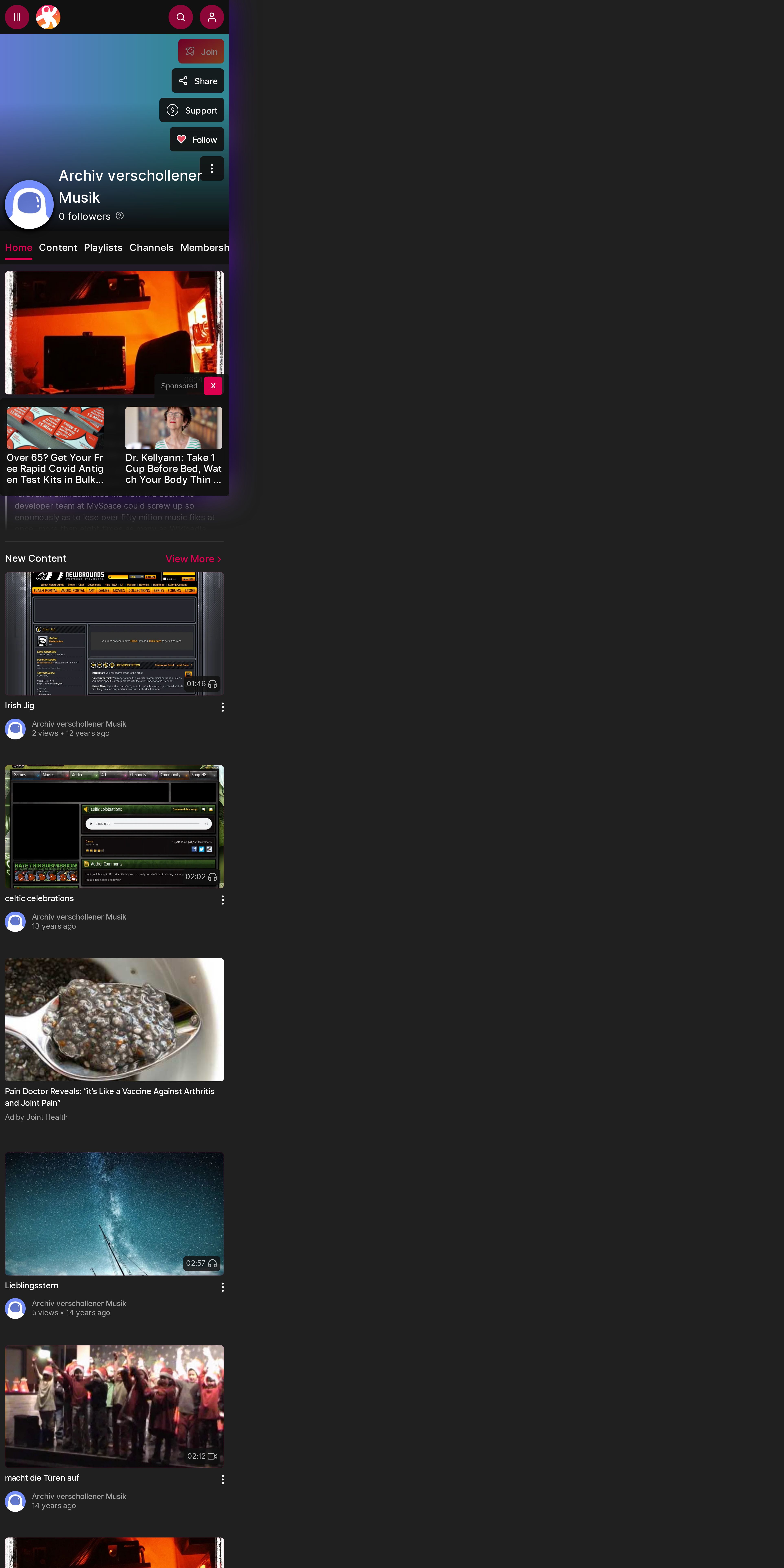Open the Irish Jig thumbnail

tap(114, 634)
